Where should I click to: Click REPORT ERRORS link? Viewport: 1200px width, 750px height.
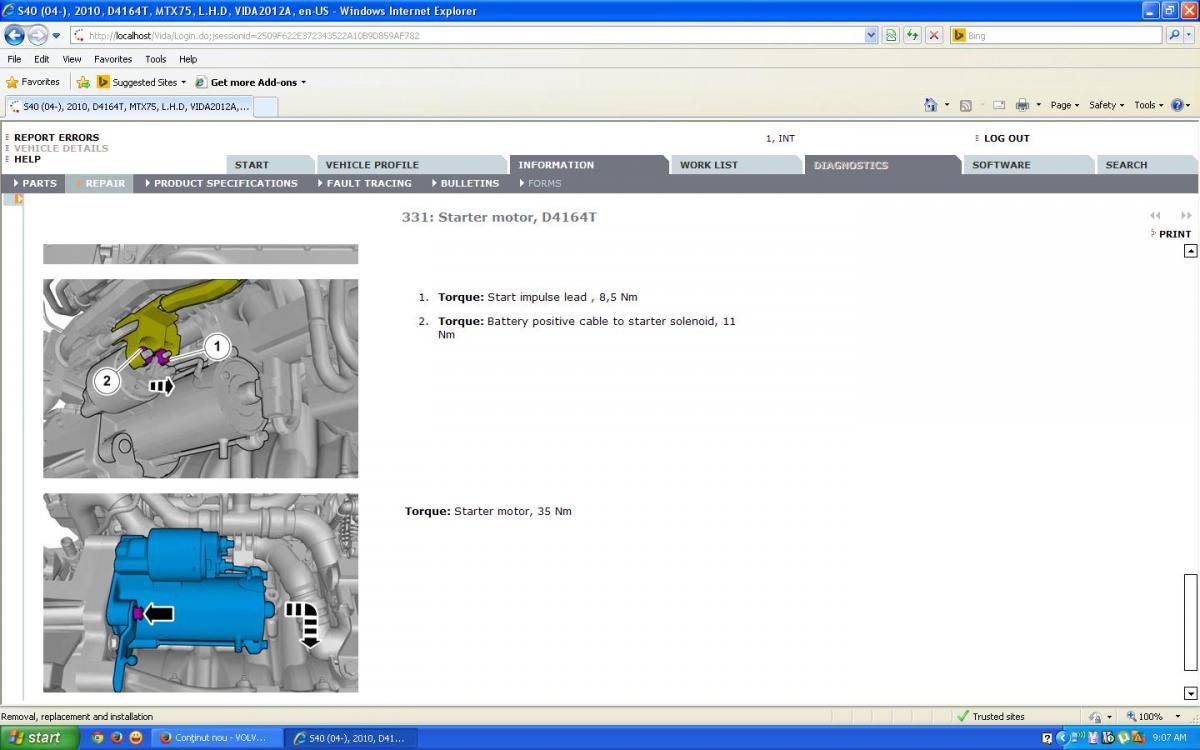[56, 138]
